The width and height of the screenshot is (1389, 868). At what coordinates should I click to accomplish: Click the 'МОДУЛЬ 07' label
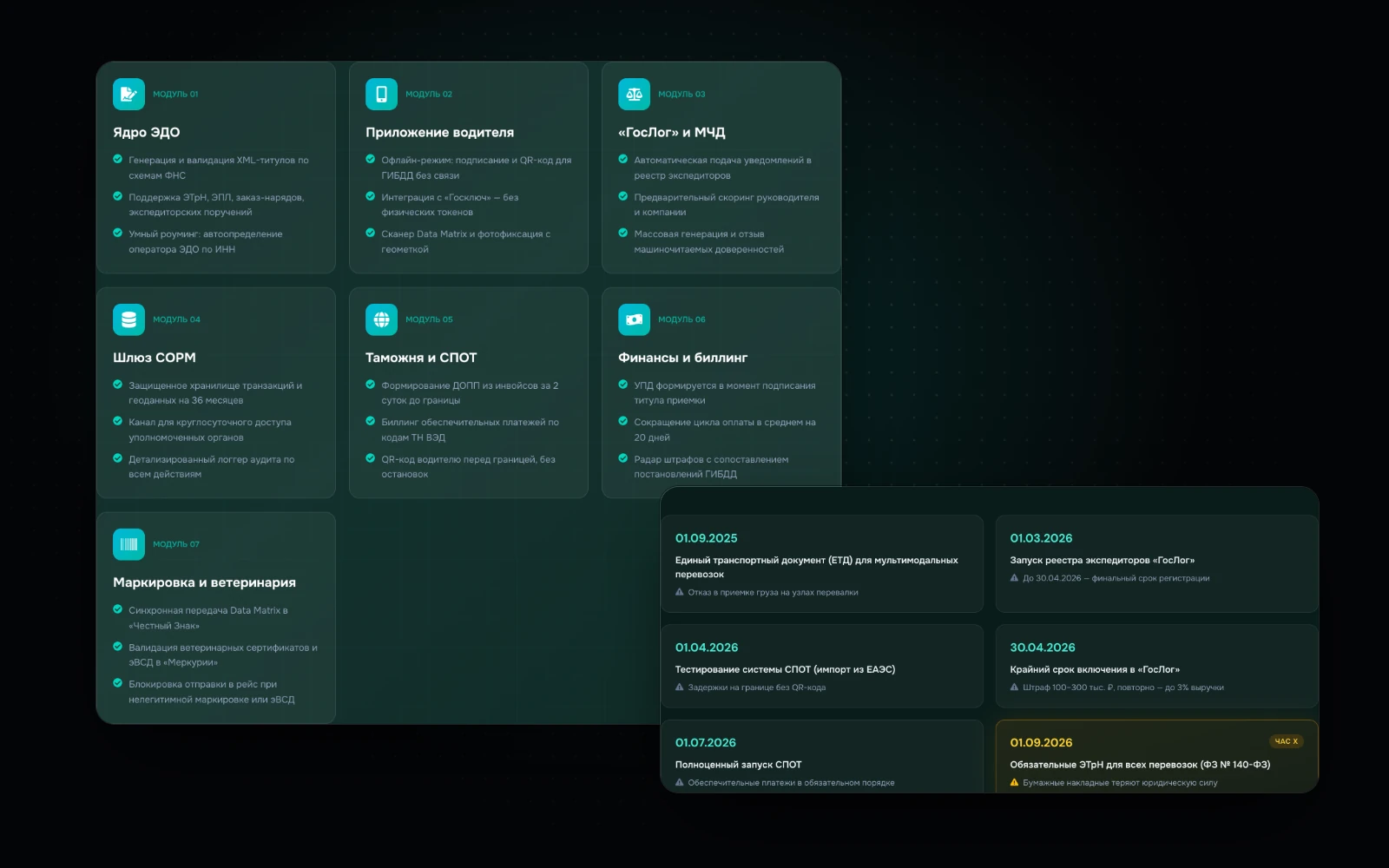[x=176, y=544]
